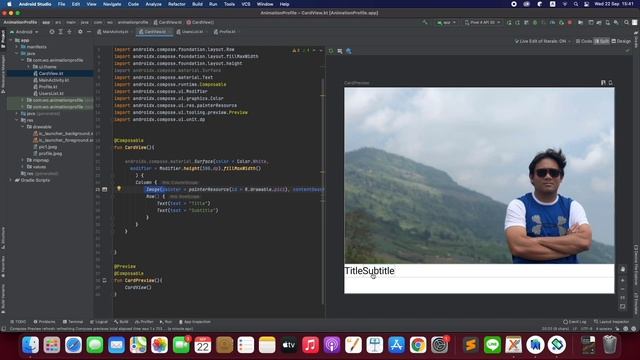
Task: Open the Profiler tool window
Action: pos(144,322)
